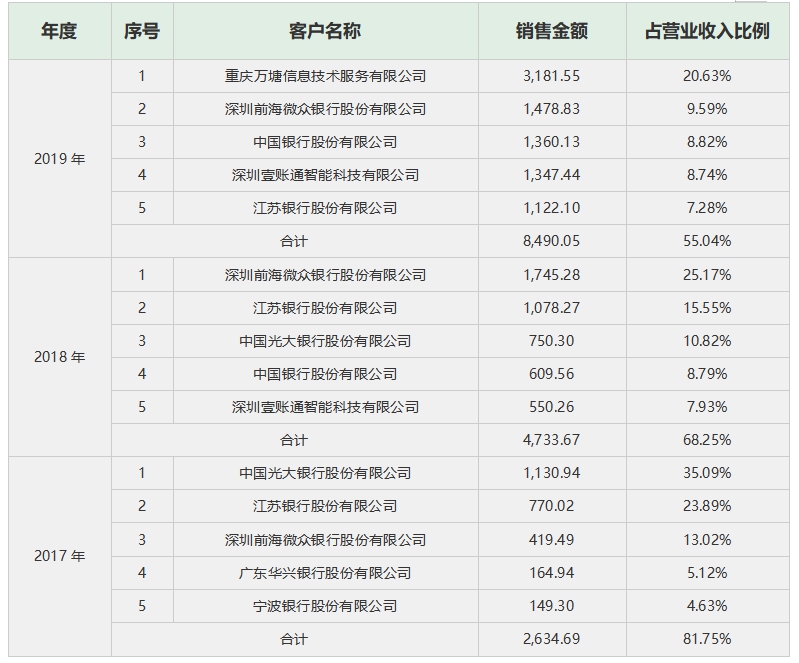Click sales amount 149.30
The image size is (799, 663).
(551, 606)
